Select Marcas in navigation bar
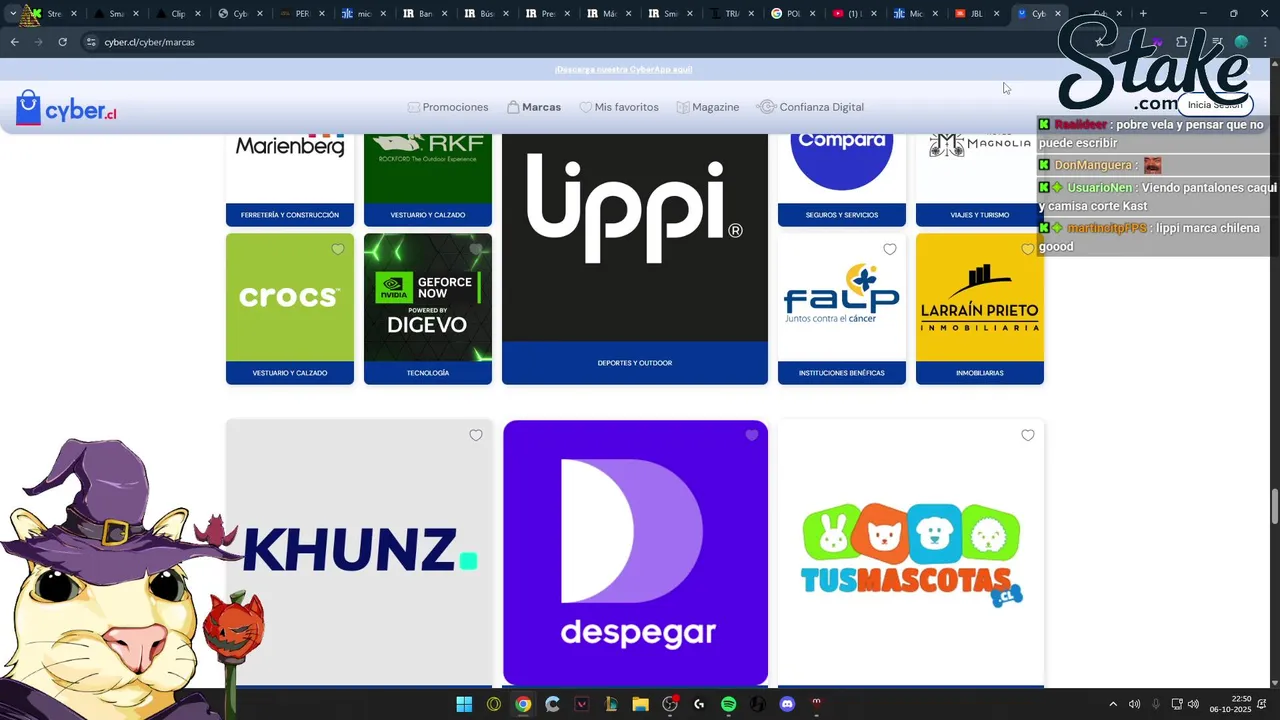Screen dimensions: 1280x720 pos(534,107)
